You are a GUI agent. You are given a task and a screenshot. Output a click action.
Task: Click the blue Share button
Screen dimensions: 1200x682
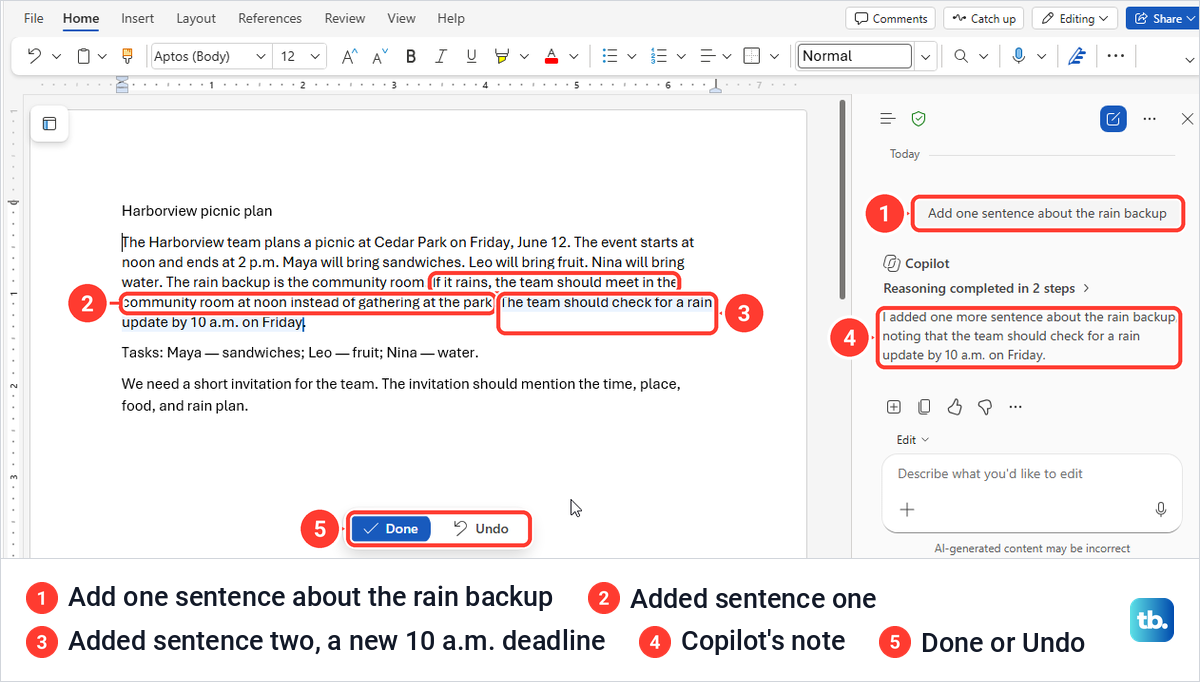[x=1163, y=18]
